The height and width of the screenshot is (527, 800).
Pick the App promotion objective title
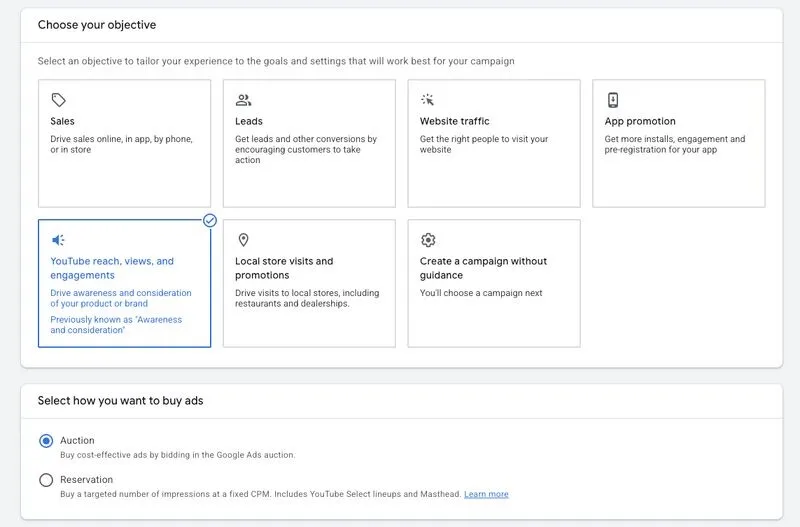(x=640, y=121)
